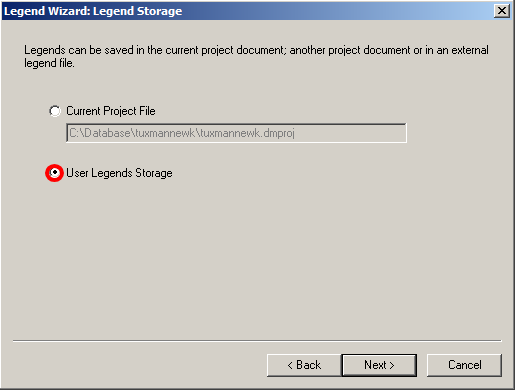Click the '< Back' button

[x=304, y=365]
